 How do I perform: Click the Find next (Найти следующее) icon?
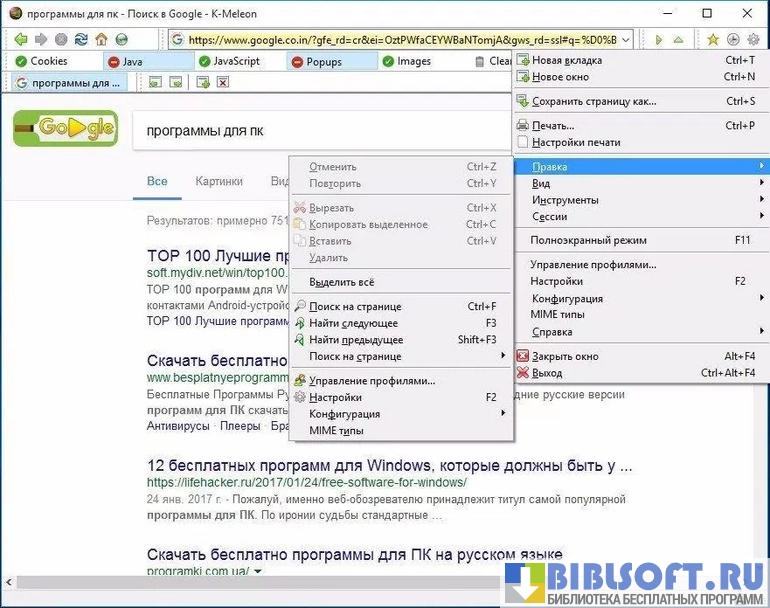(300, 323)
